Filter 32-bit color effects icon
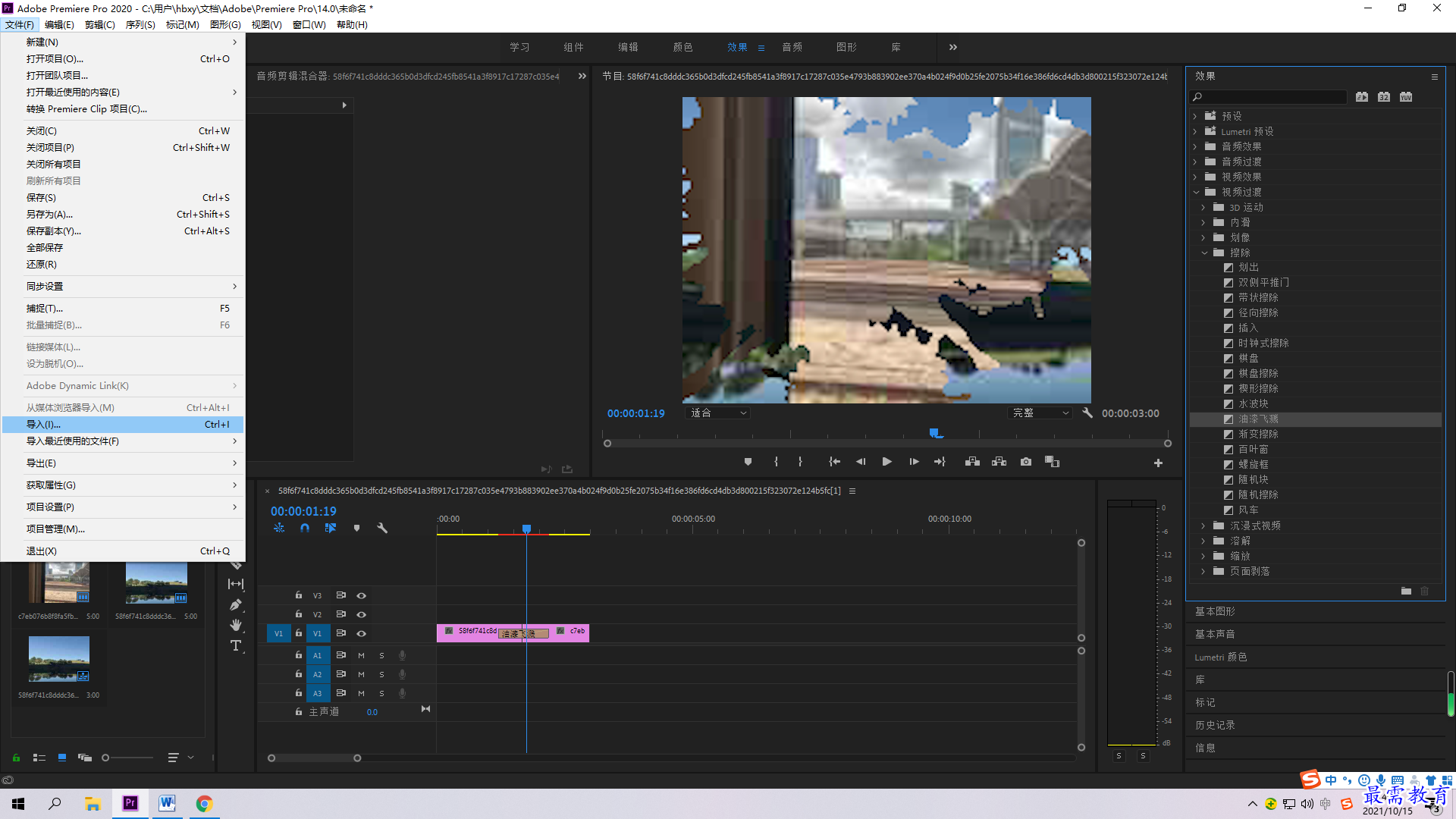This screenshot has height=819, width=1456. pos(1384,97)
